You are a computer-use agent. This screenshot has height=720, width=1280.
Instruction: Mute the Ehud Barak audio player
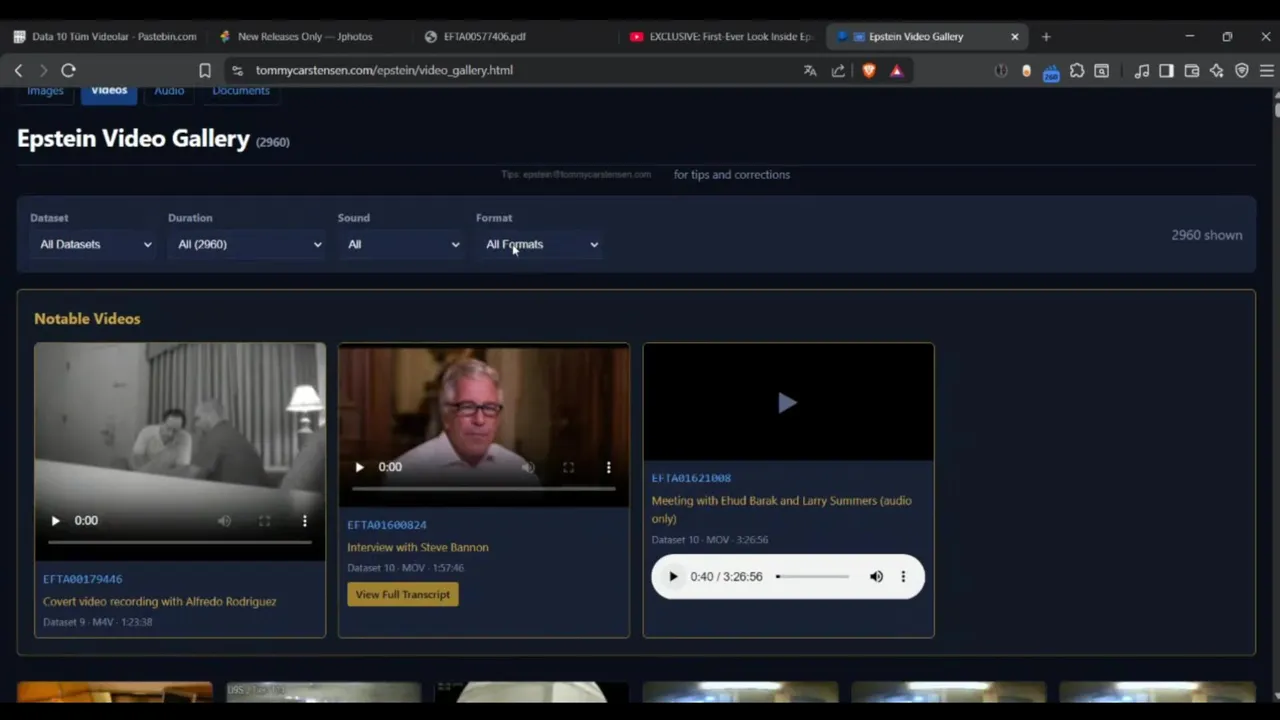coord(876,576)
